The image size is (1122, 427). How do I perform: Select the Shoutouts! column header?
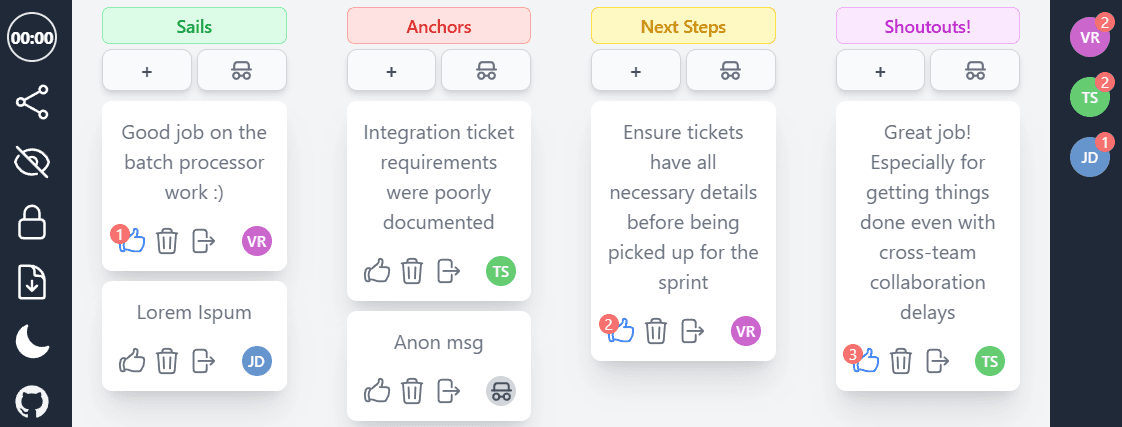(928, 26)
